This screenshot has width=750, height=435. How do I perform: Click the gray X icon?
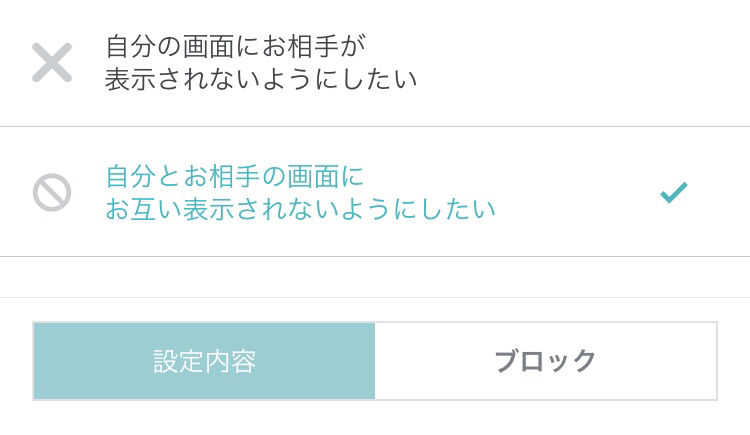[x=52, y=62]
